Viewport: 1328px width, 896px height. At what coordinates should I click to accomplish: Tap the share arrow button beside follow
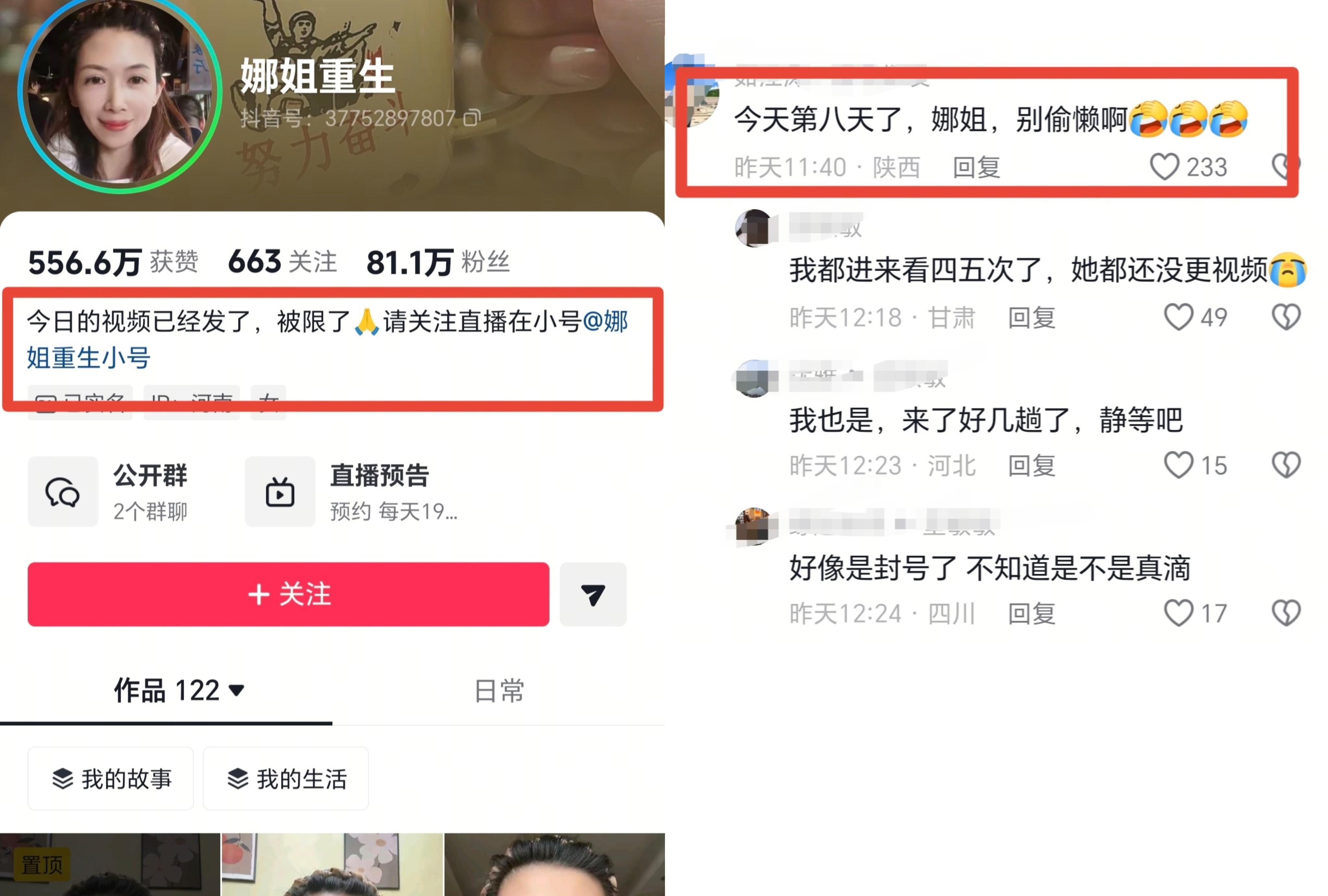pos(593,594)
